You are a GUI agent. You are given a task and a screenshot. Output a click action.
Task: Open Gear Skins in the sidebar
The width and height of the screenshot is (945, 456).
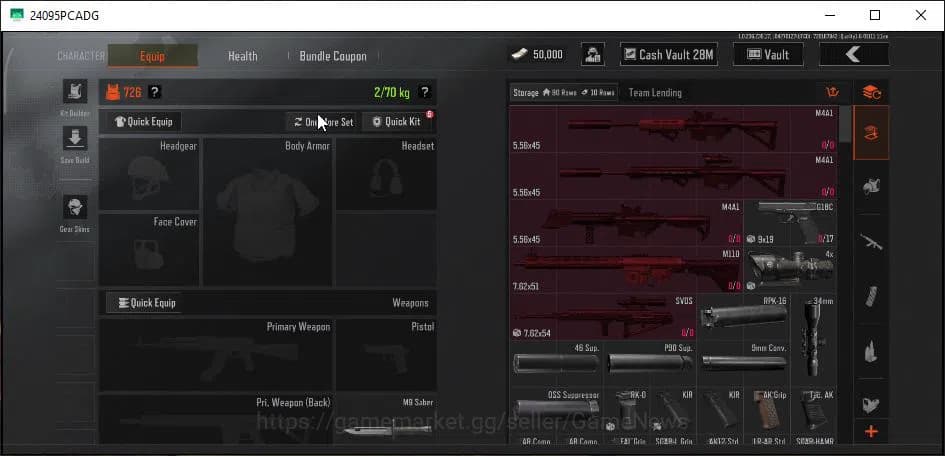75,207
